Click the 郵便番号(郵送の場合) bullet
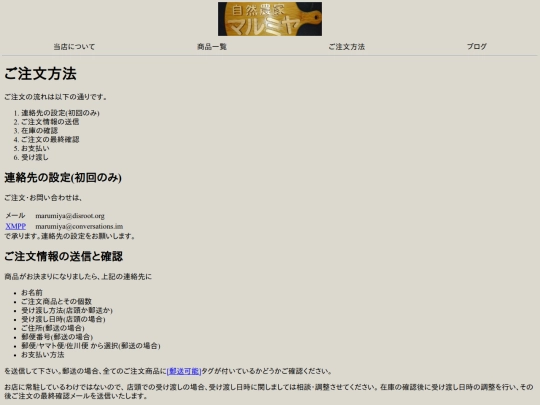540x405 pixels. tap(57, 337)
